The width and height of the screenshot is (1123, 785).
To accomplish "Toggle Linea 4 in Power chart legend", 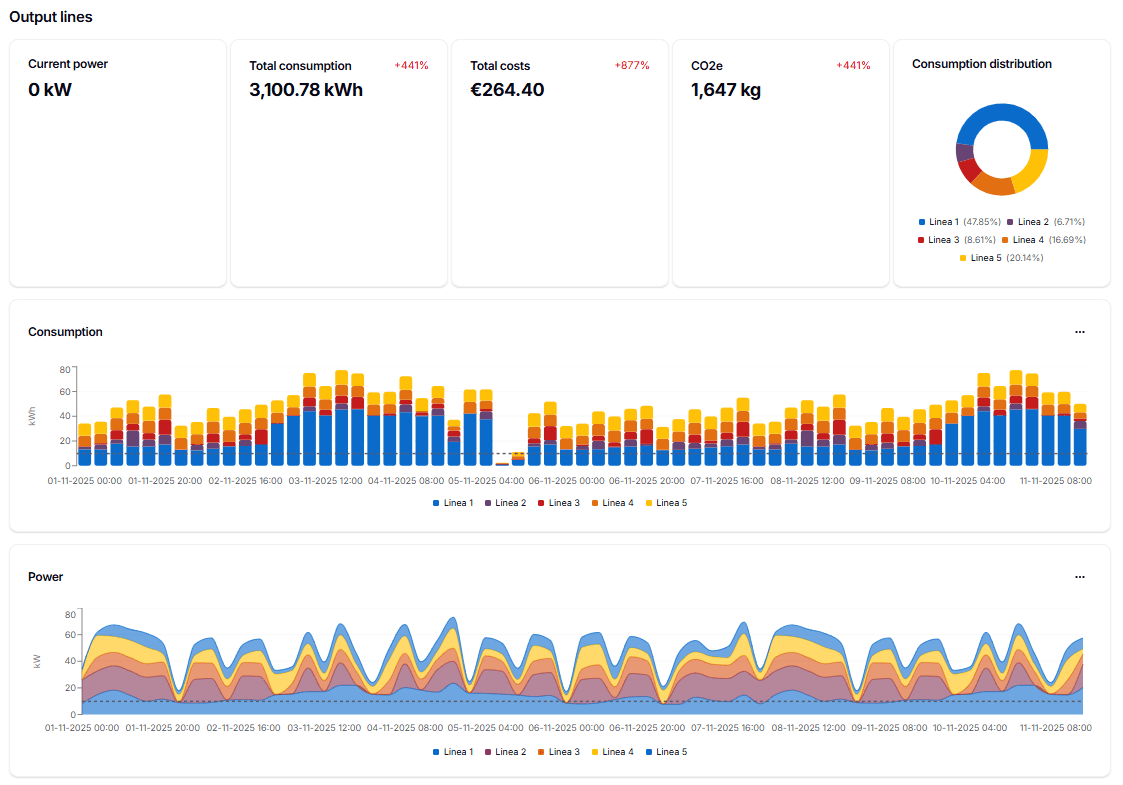I will [x=613, y=752].
